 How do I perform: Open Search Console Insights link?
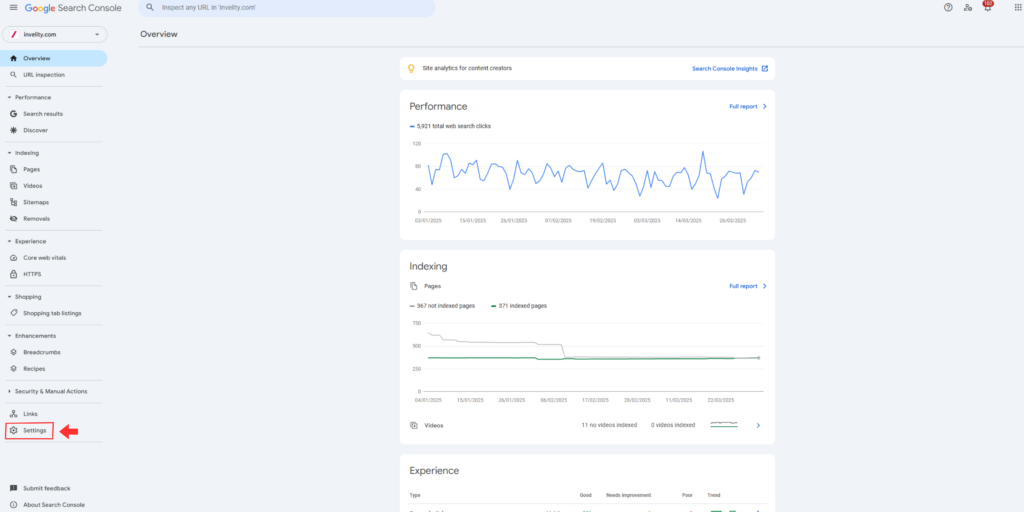pyautogui.click(x=730, y=68)
